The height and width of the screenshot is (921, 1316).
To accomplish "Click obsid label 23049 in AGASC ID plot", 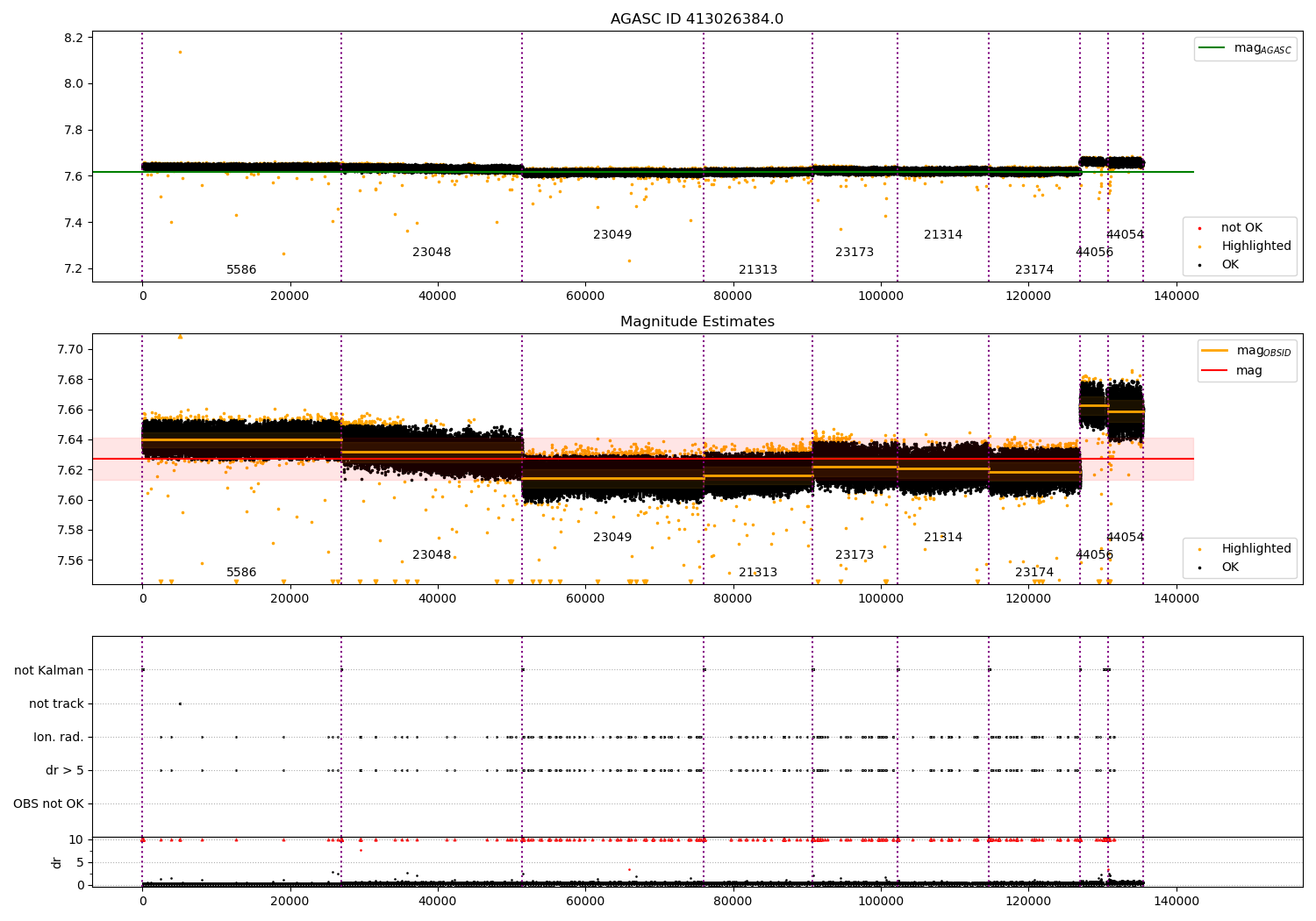I will coord(612,235).
